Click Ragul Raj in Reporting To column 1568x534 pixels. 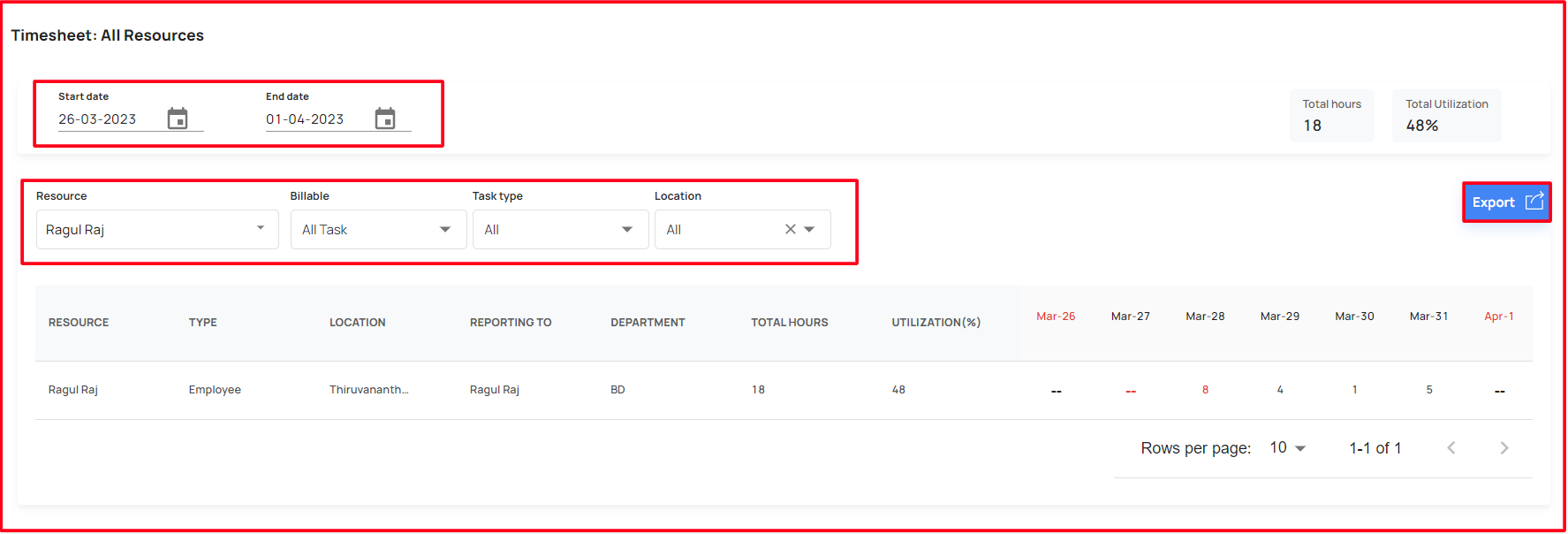pos(495,390)
